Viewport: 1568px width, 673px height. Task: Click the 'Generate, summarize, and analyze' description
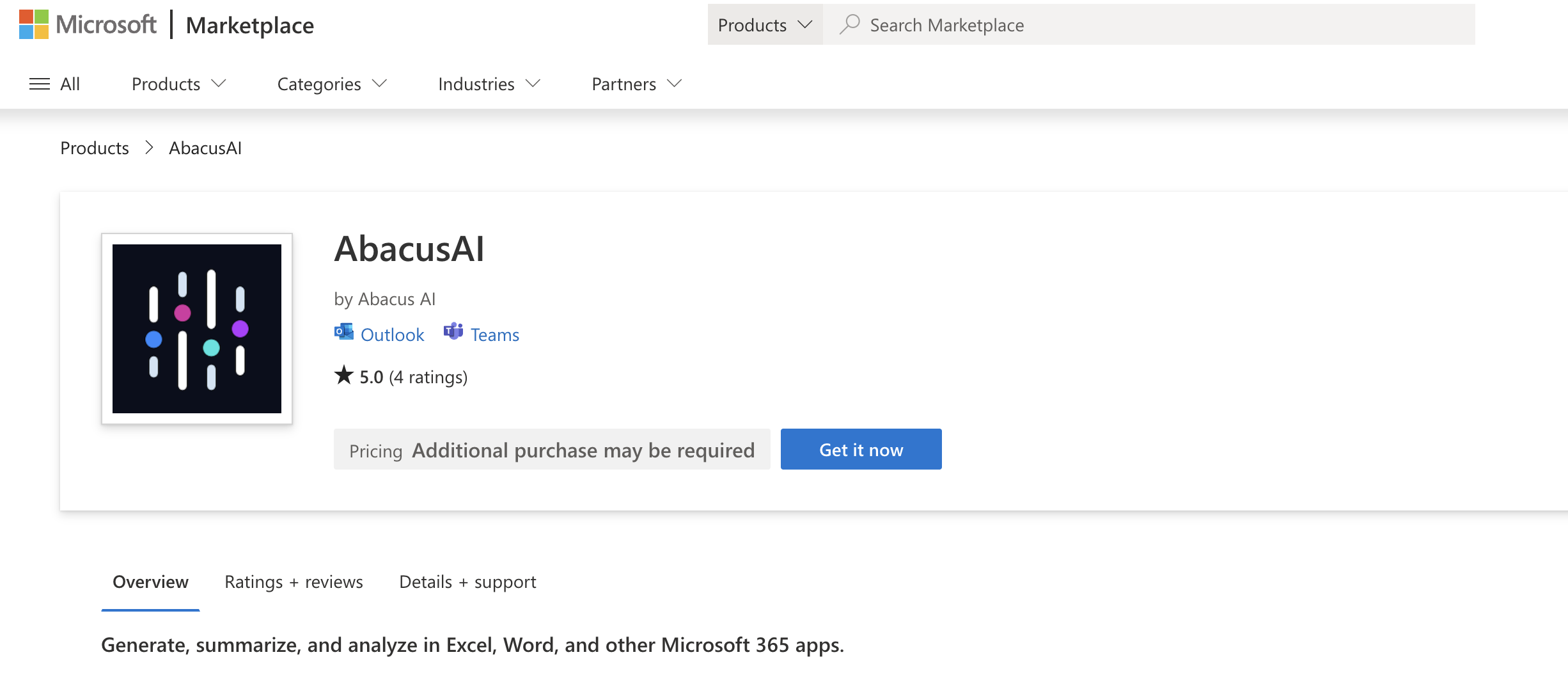473,645
